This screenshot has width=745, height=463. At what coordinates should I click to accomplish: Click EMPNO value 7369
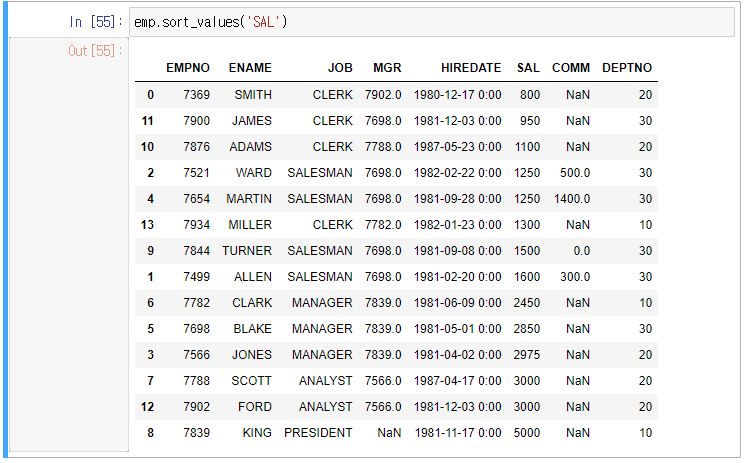point(196,95)
